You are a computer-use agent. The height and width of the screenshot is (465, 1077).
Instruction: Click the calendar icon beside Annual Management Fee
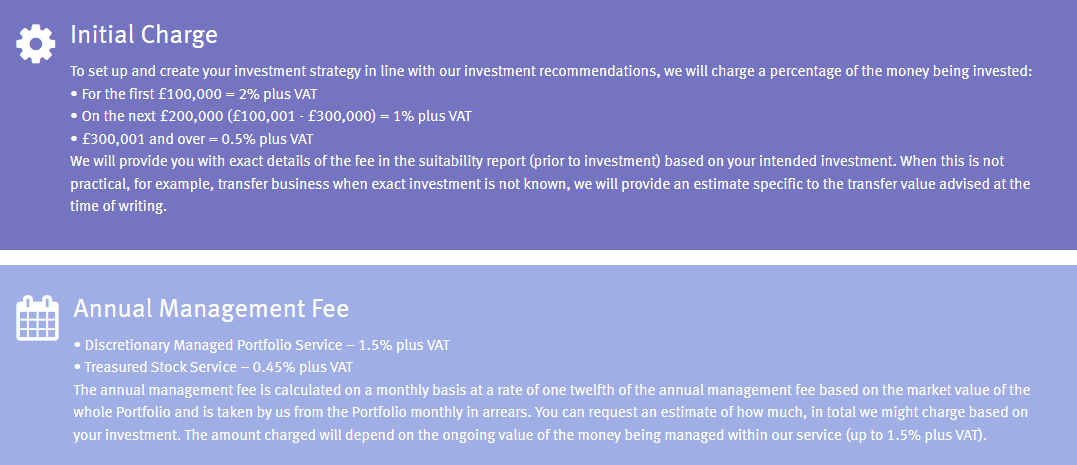click(x=37, y=318)
